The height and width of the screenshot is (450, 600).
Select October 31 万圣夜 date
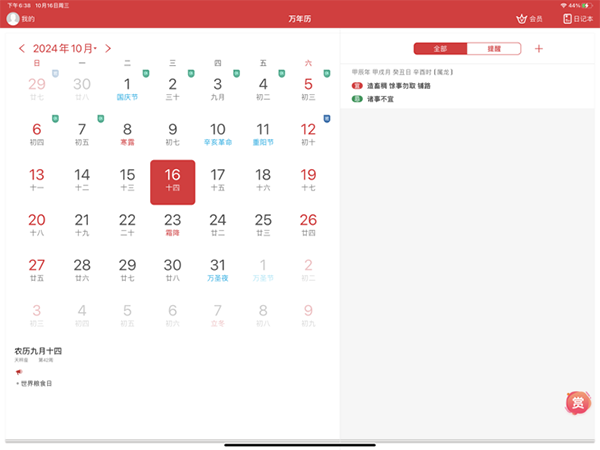pos(217,270)
